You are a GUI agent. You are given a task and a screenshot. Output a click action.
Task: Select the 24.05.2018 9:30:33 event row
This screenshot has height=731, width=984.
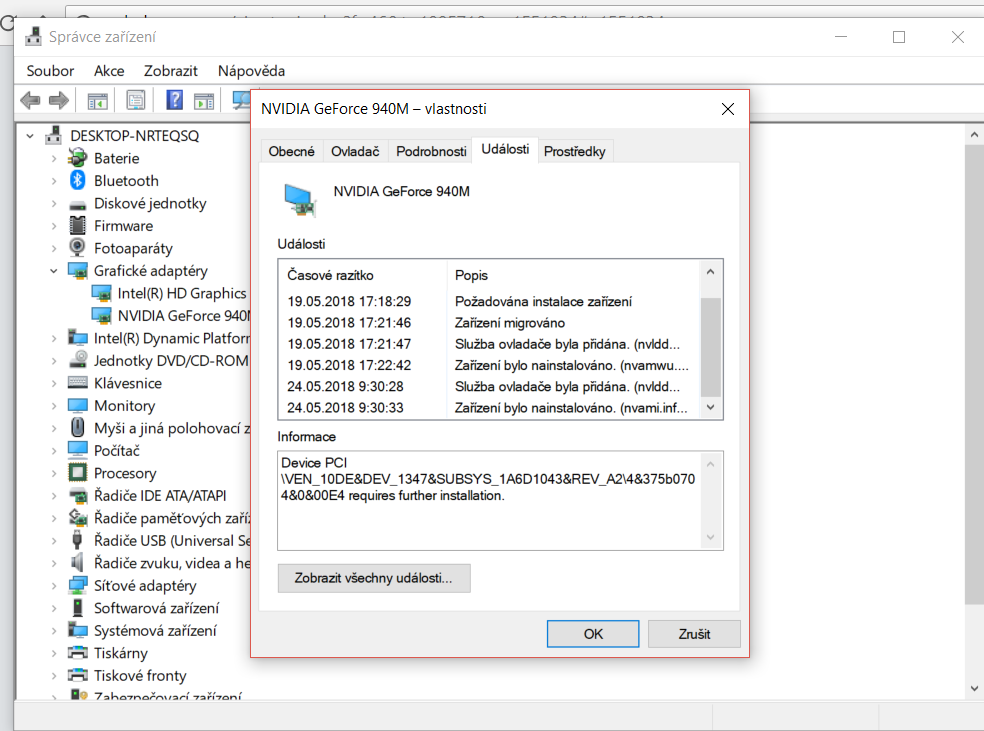489,408
